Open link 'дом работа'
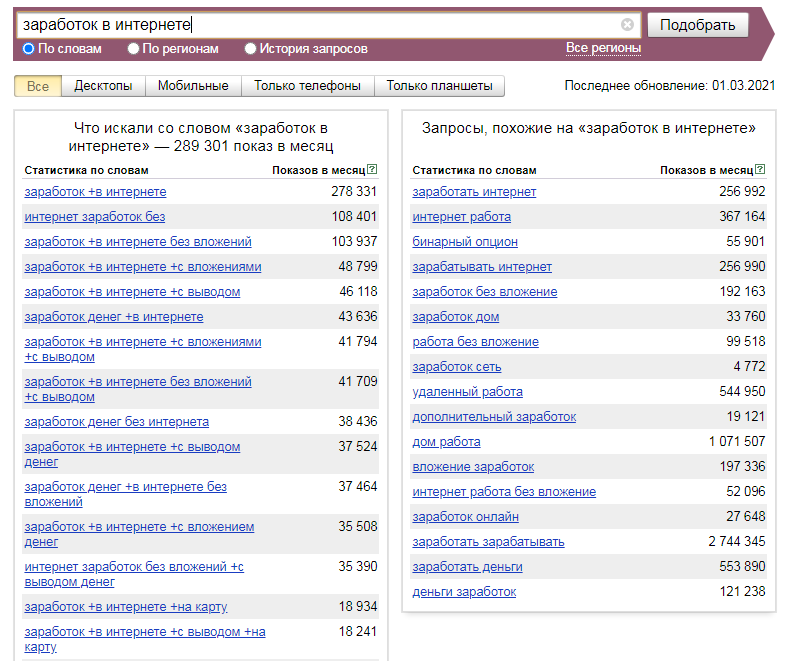This screenshot has height=661, width=785. pos(447,442)
